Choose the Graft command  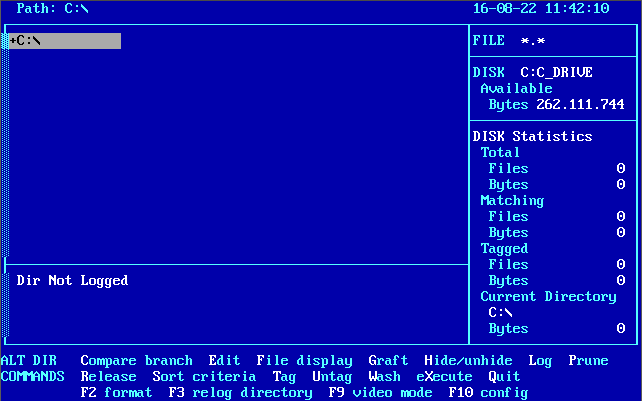[x=388, y=361]
